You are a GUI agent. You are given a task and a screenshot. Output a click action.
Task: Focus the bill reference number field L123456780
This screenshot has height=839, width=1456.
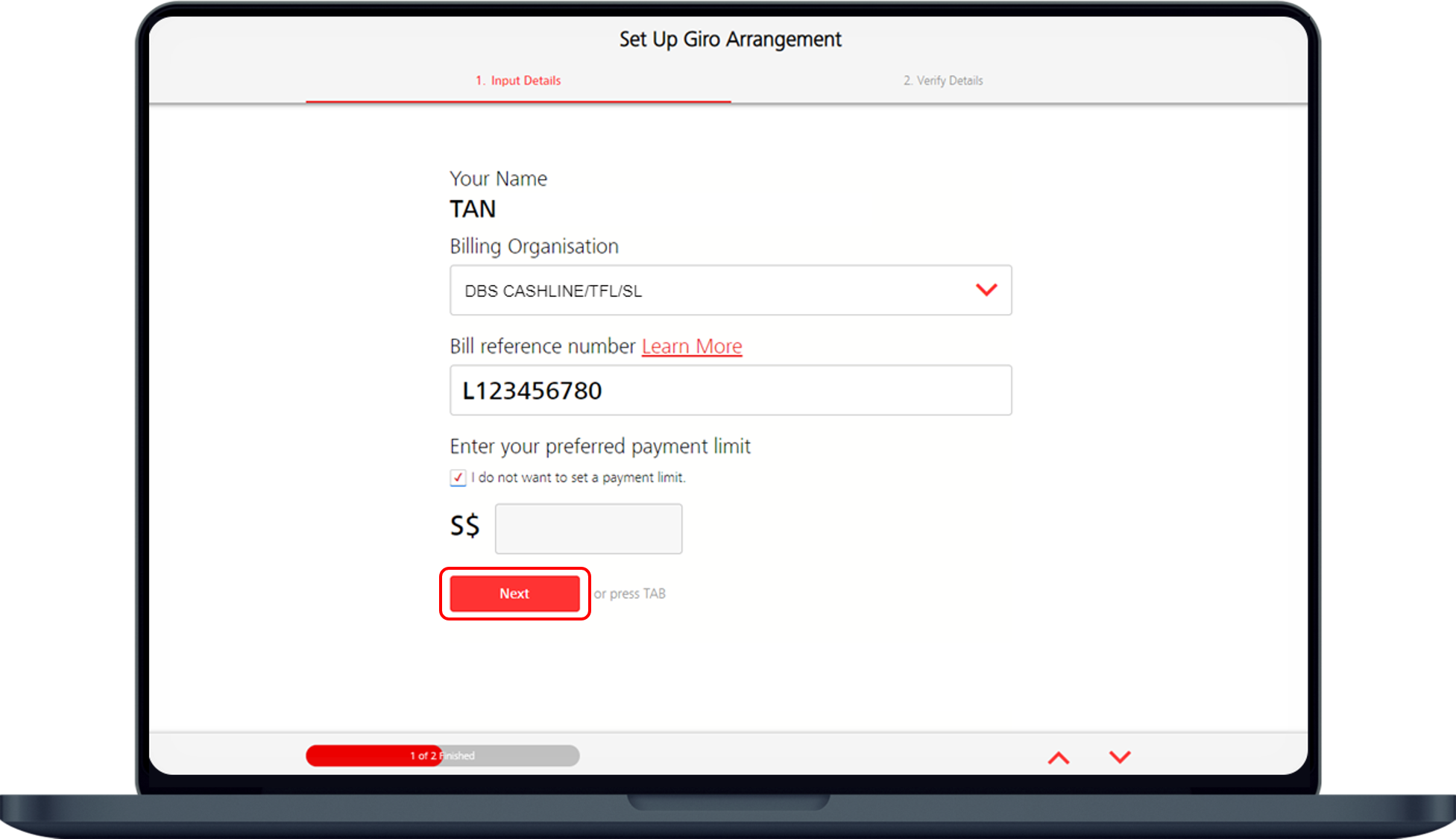[731, 390]
